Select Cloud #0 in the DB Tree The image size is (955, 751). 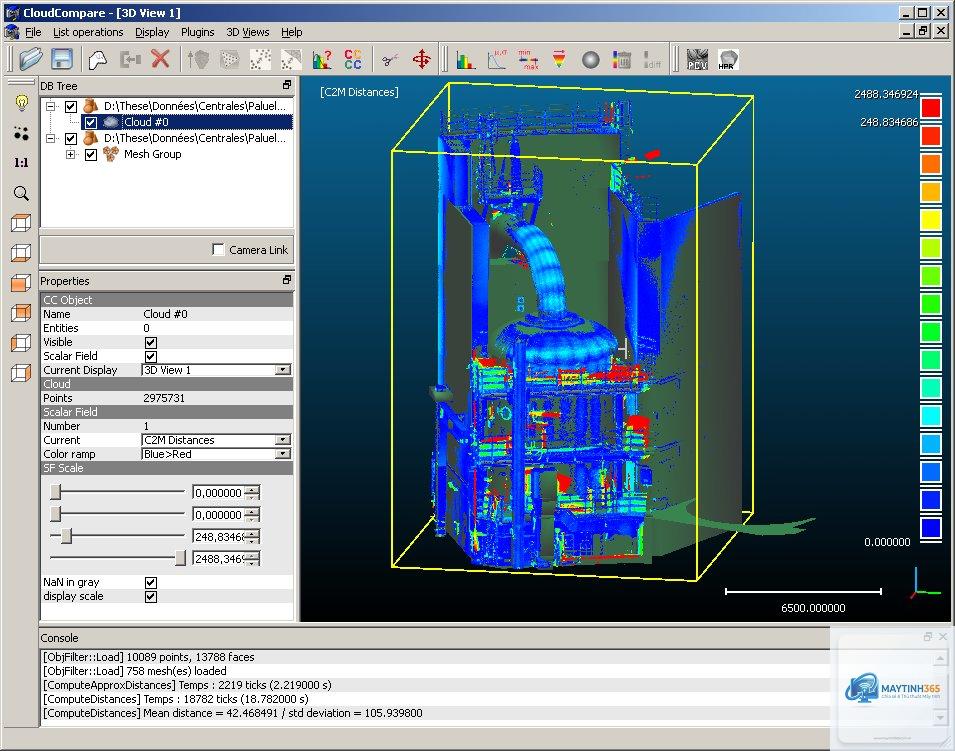coord(146,122)
